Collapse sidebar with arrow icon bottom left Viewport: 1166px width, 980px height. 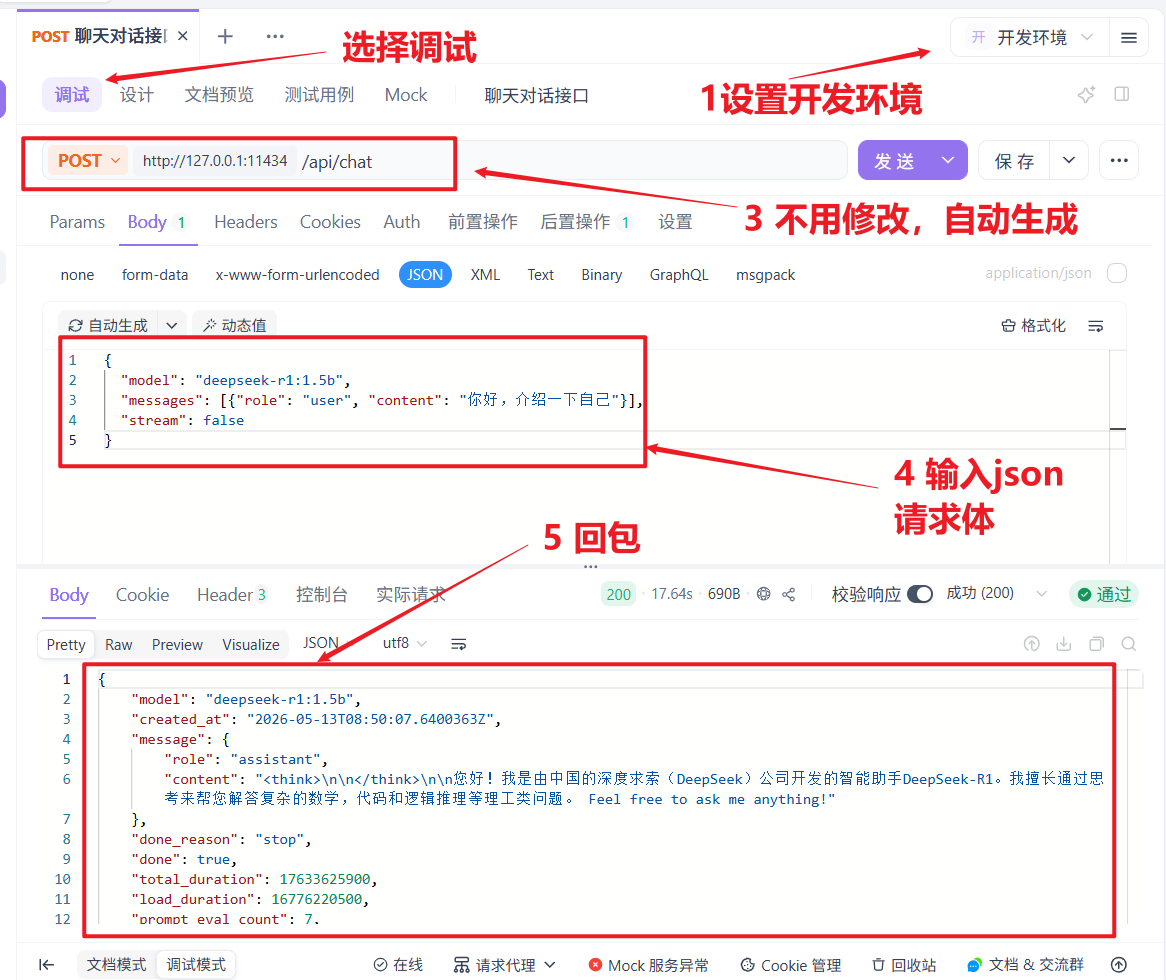click(x=47, y=964)
